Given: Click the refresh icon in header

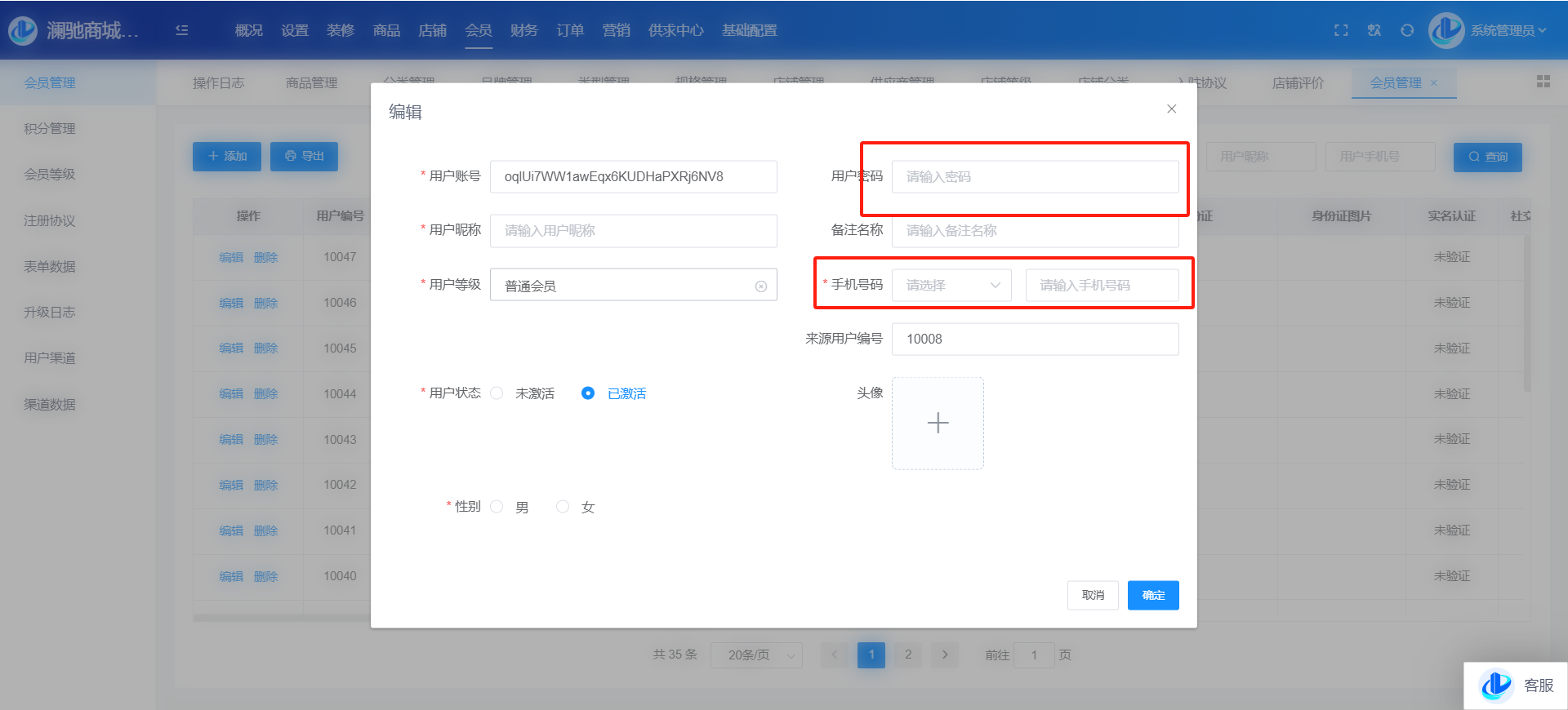Looking at the screenshot, I should pyautogui.click(x=1407, y=30).
